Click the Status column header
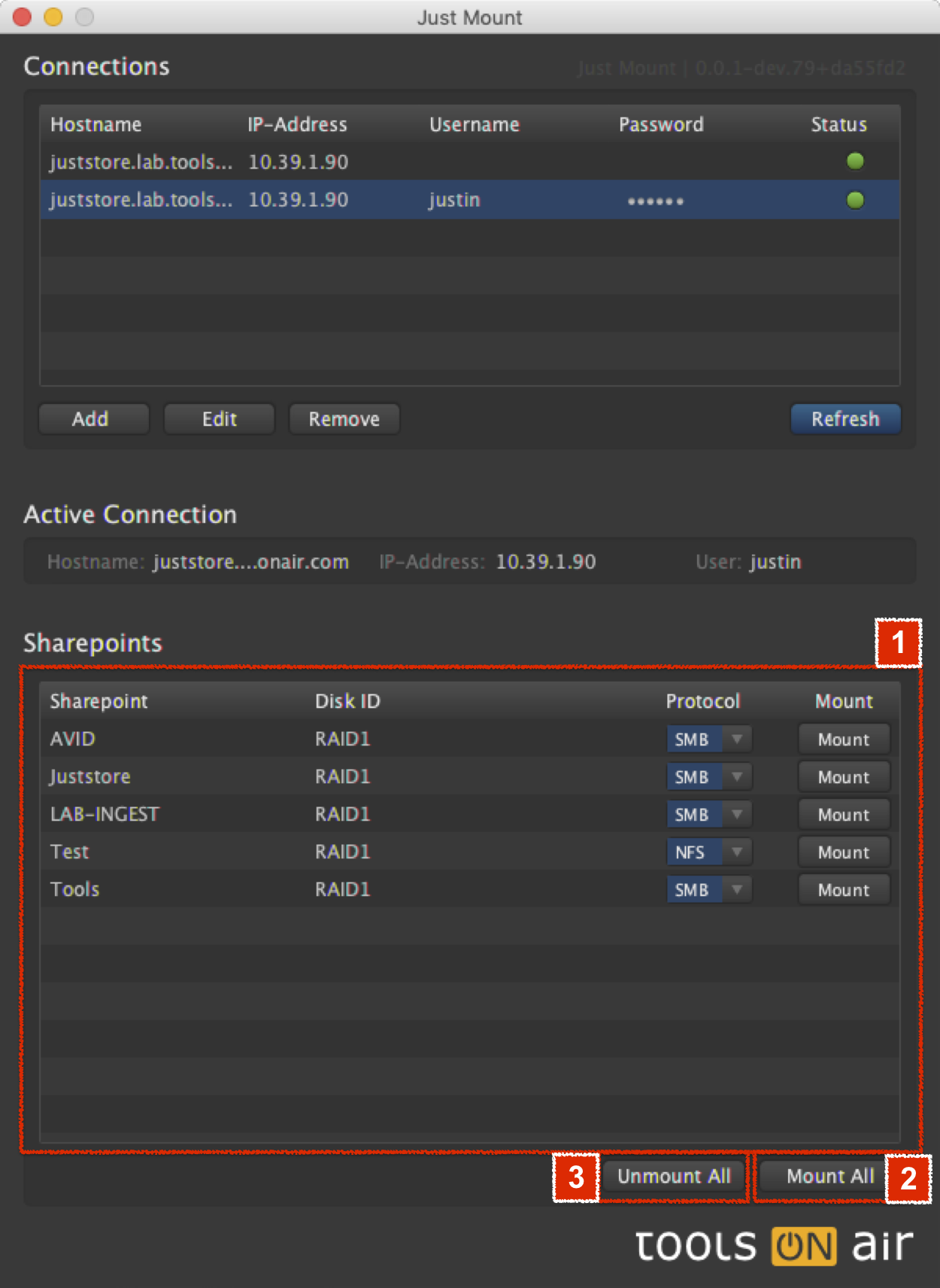The width and height of the screenshot is (940, 1288). [838, 125]
